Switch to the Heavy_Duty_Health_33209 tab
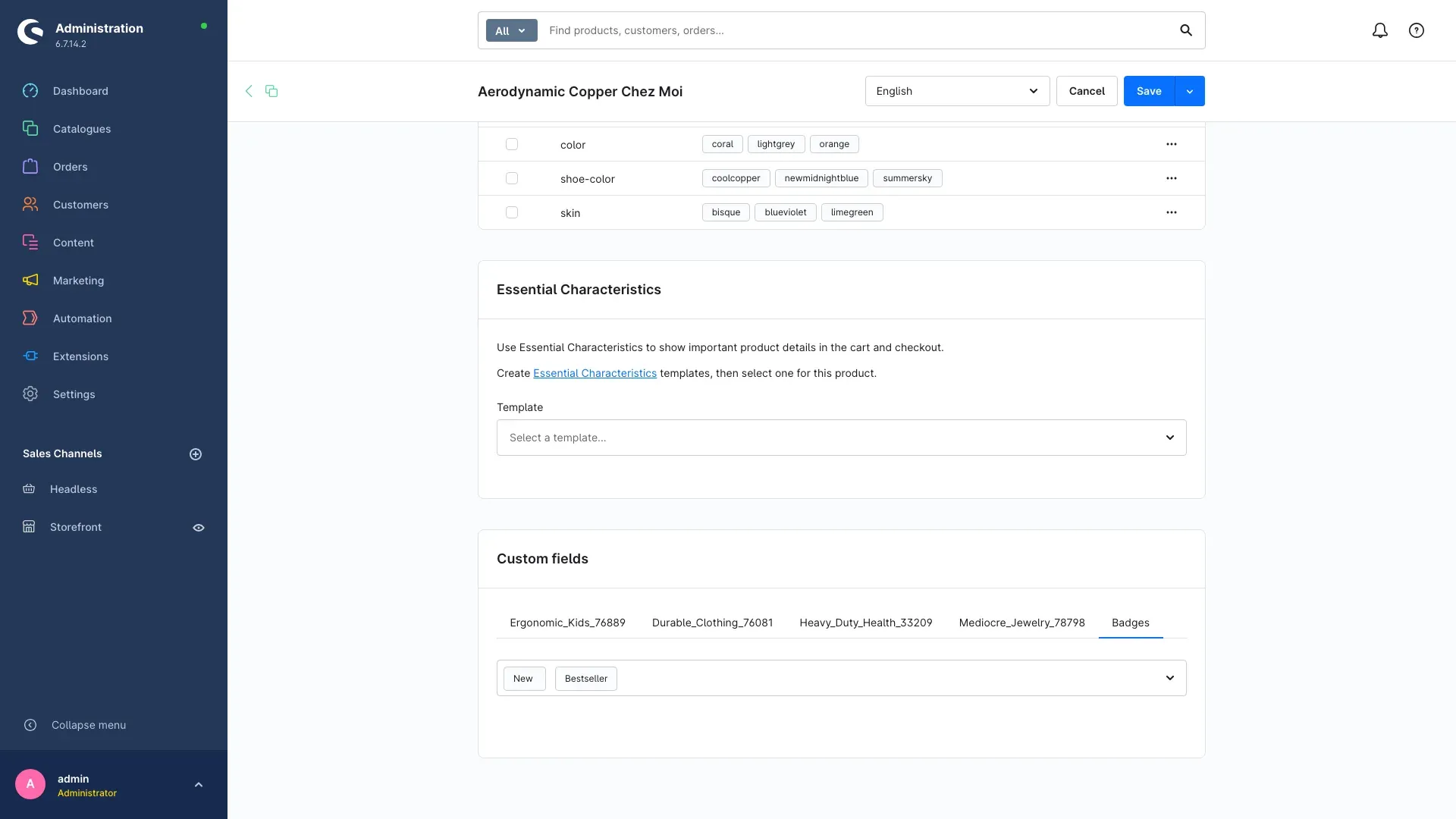 pos(865,623)
